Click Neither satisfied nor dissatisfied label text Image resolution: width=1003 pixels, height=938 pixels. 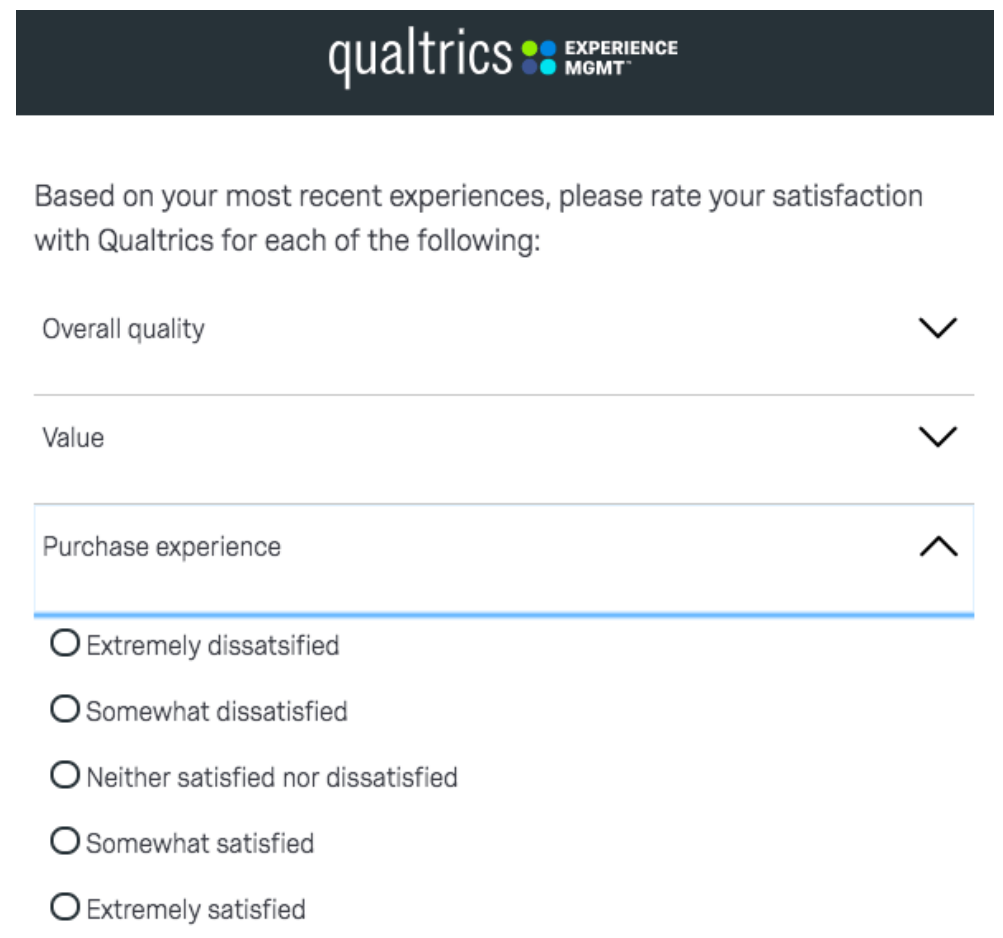[x=272, y=777]
